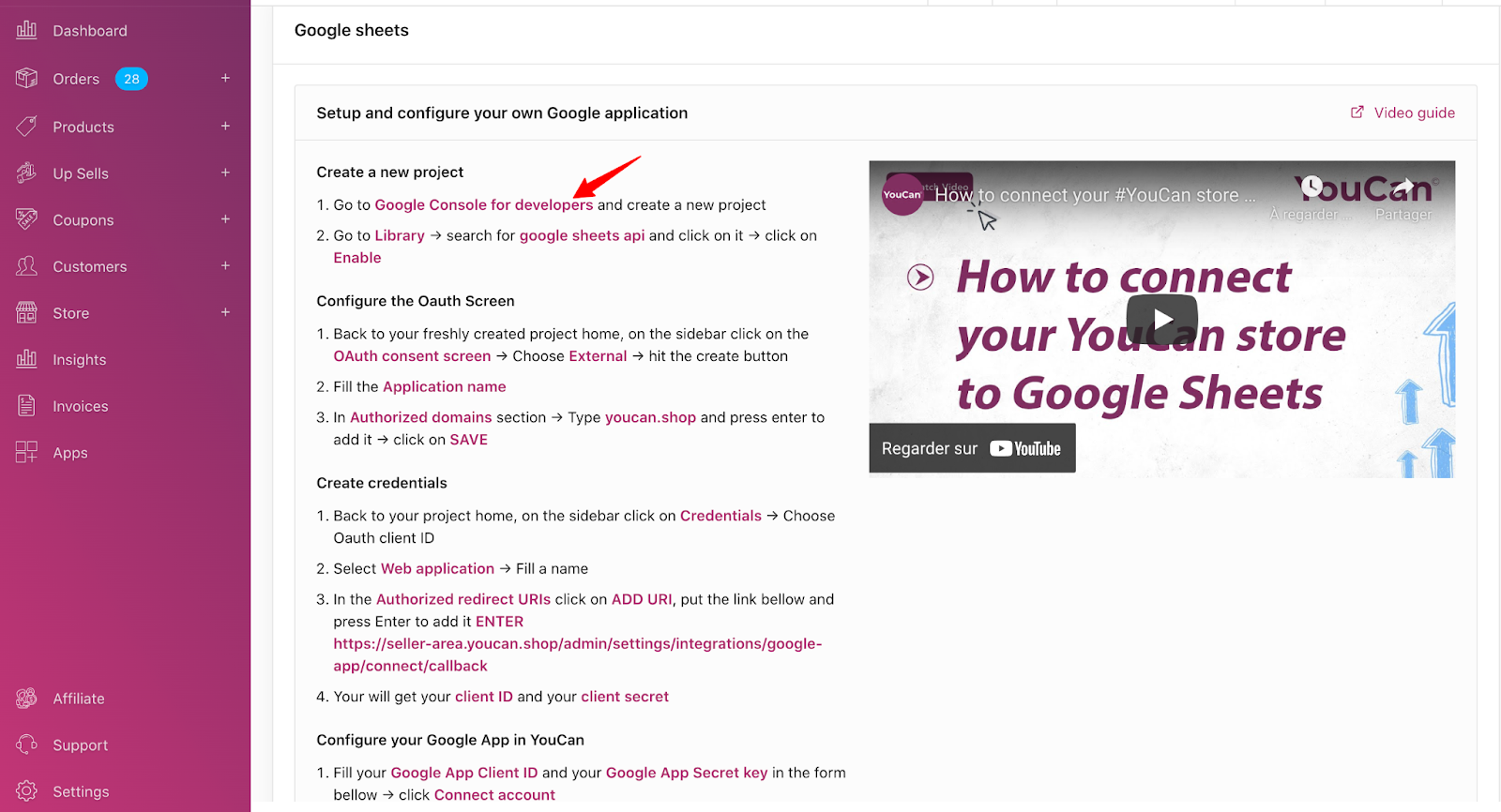Click the Products tag icon
The image size is (1501, 812).
pos(26,126)
